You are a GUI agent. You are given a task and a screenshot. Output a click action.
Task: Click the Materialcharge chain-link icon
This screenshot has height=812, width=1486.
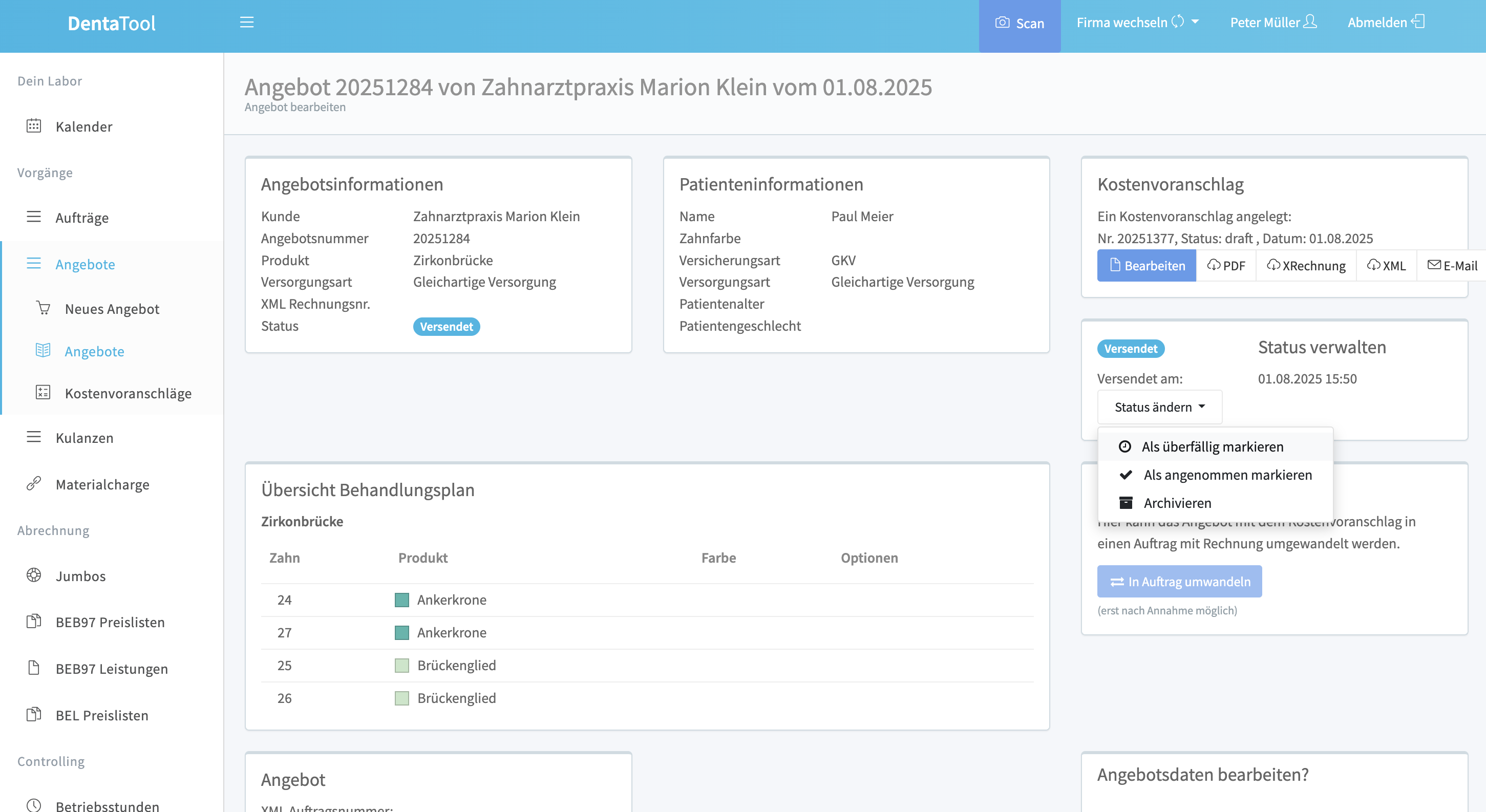[34, 484]
